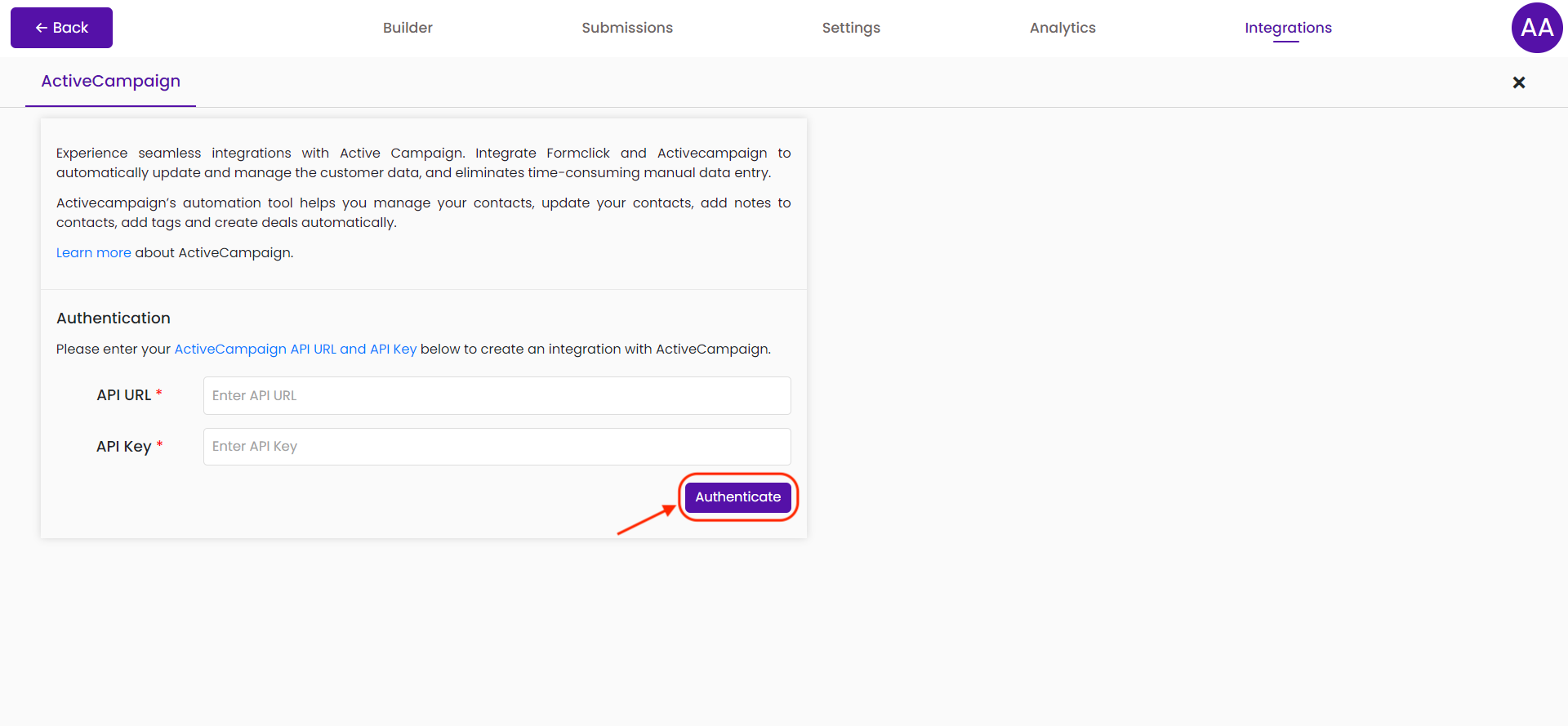The image size is (1568, 726).
Task: Close the ActiveCampaign panel with X
Action: tap(1519, 82)
